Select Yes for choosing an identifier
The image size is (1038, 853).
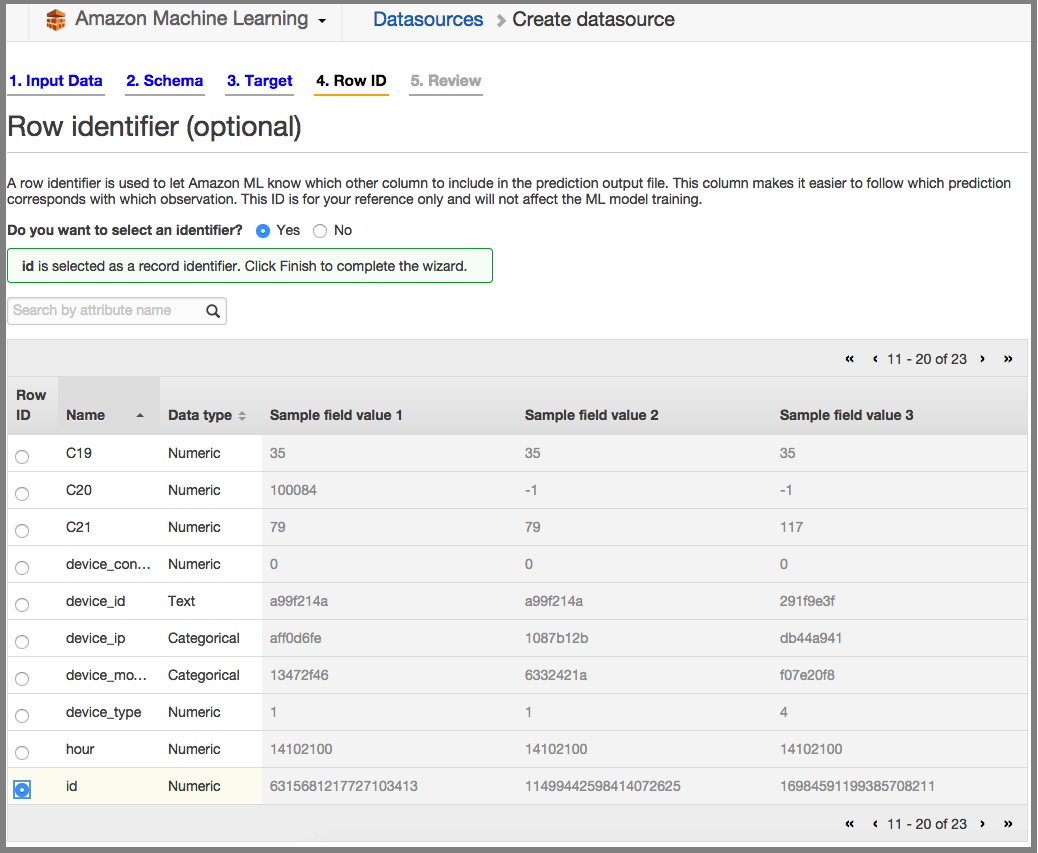[263, 231]
